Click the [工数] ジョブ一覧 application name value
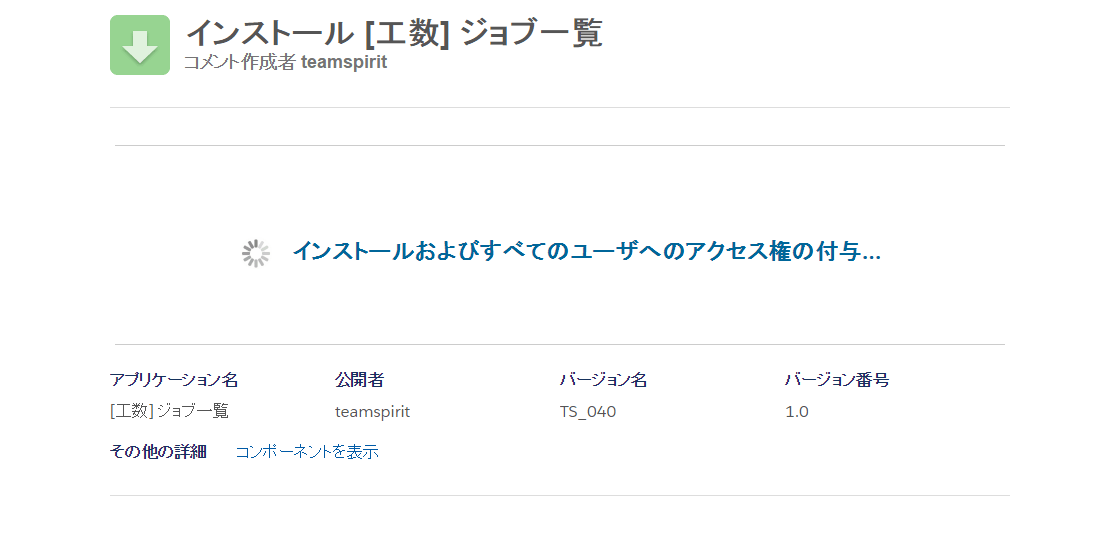 tap(169, 411)
